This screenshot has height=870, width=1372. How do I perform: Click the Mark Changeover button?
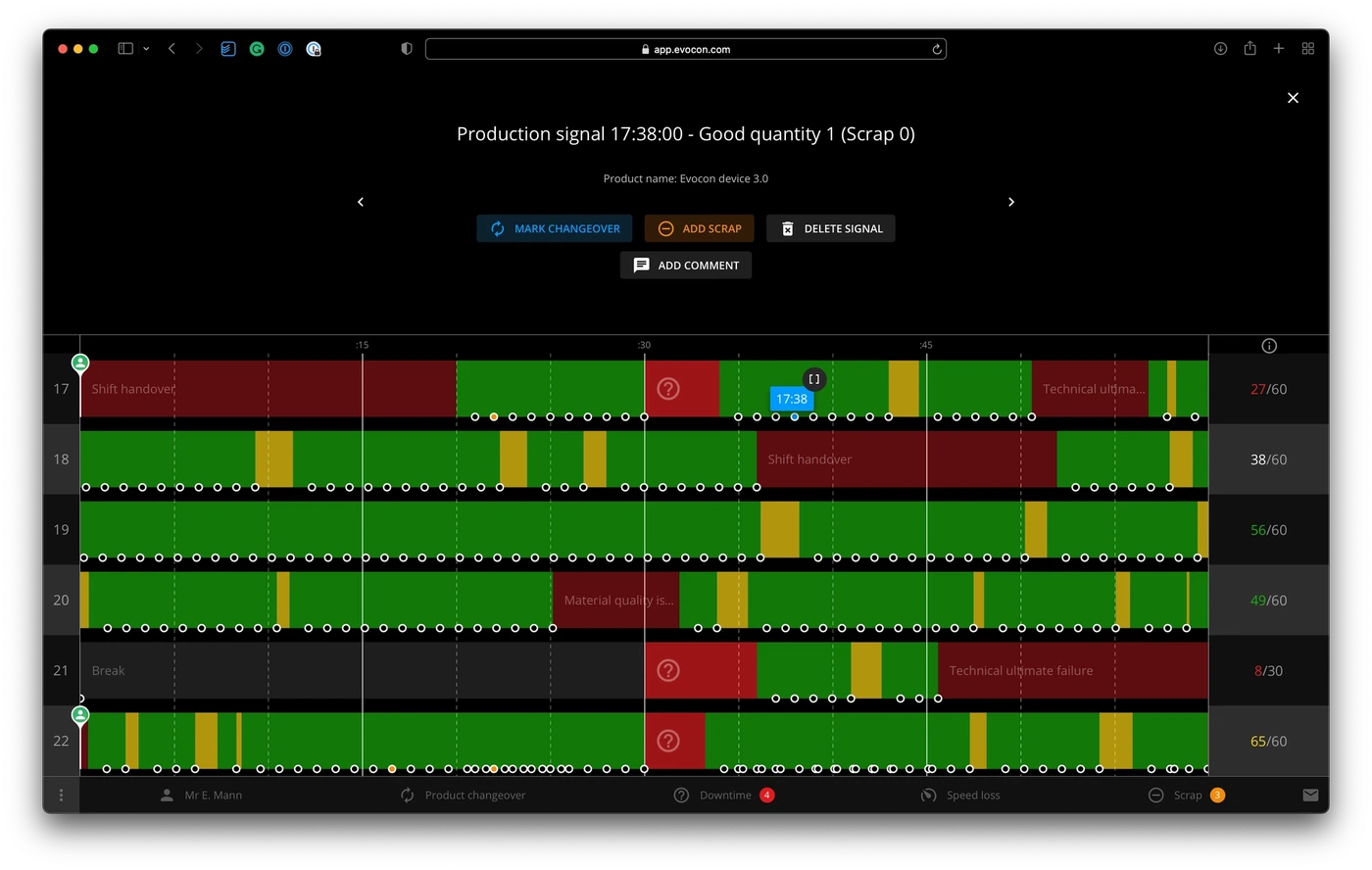[555, 228]
